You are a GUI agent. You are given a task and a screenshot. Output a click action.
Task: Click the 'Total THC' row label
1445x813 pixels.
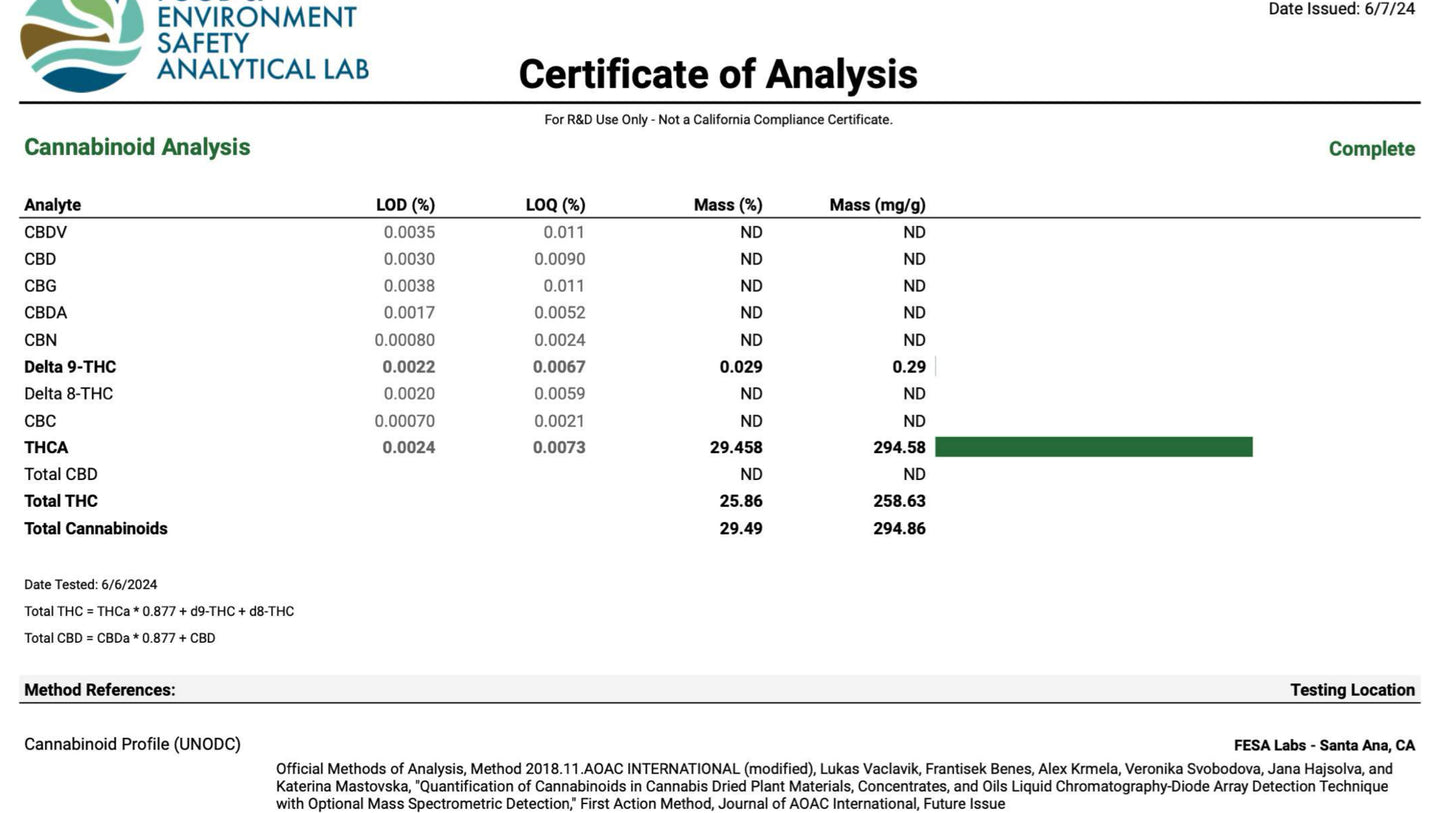pyautogui.click(x=60, y=501)
